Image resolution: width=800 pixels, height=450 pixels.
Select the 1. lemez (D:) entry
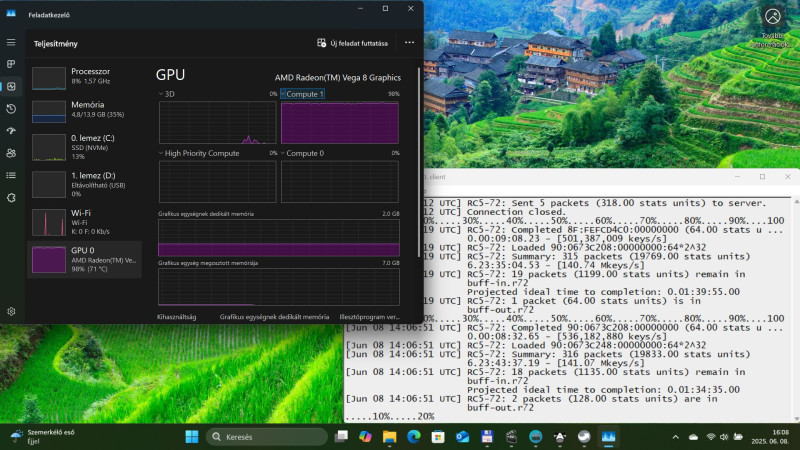point(85,184)
